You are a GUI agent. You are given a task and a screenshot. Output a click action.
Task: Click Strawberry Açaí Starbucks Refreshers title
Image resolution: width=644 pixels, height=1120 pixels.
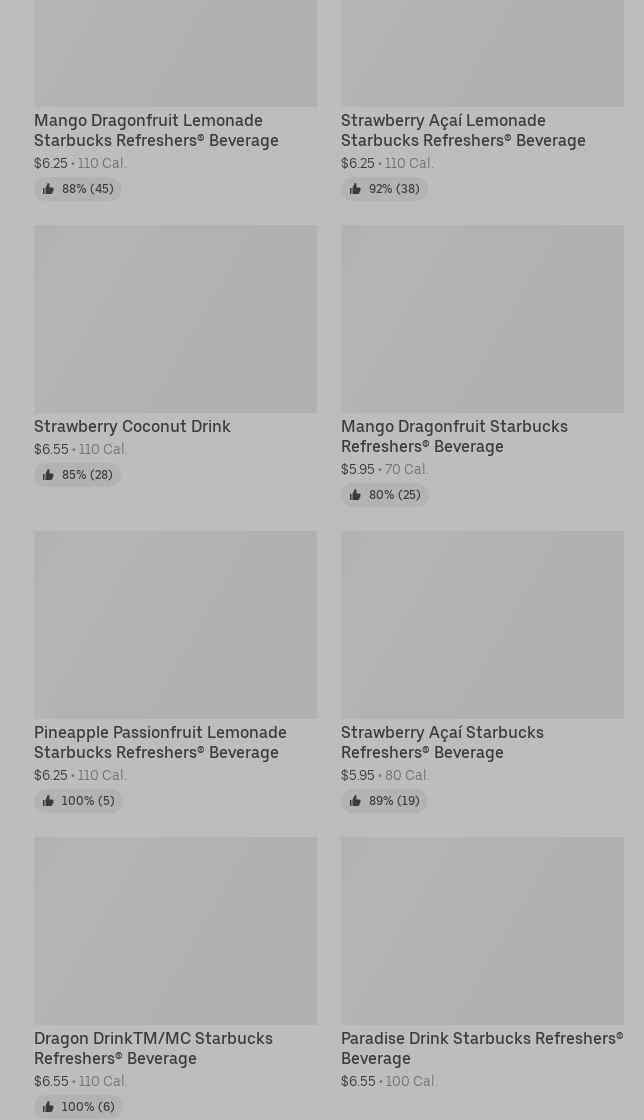443,742
